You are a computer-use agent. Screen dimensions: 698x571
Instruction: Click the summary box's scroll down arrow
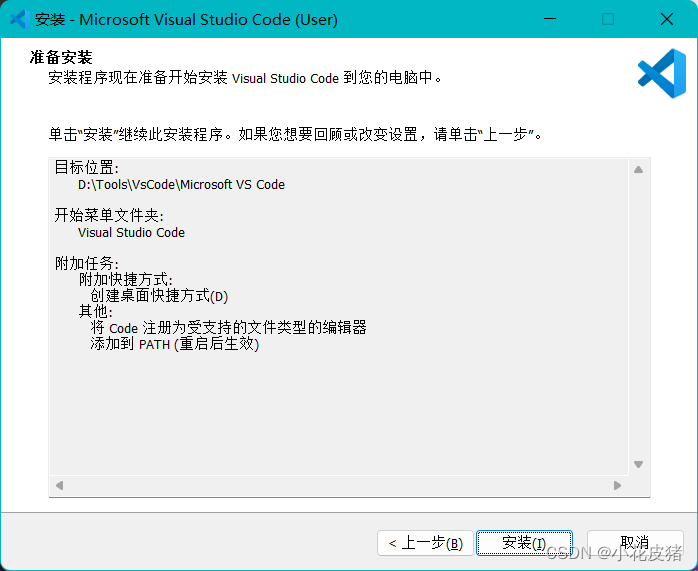tap(638, 464)
